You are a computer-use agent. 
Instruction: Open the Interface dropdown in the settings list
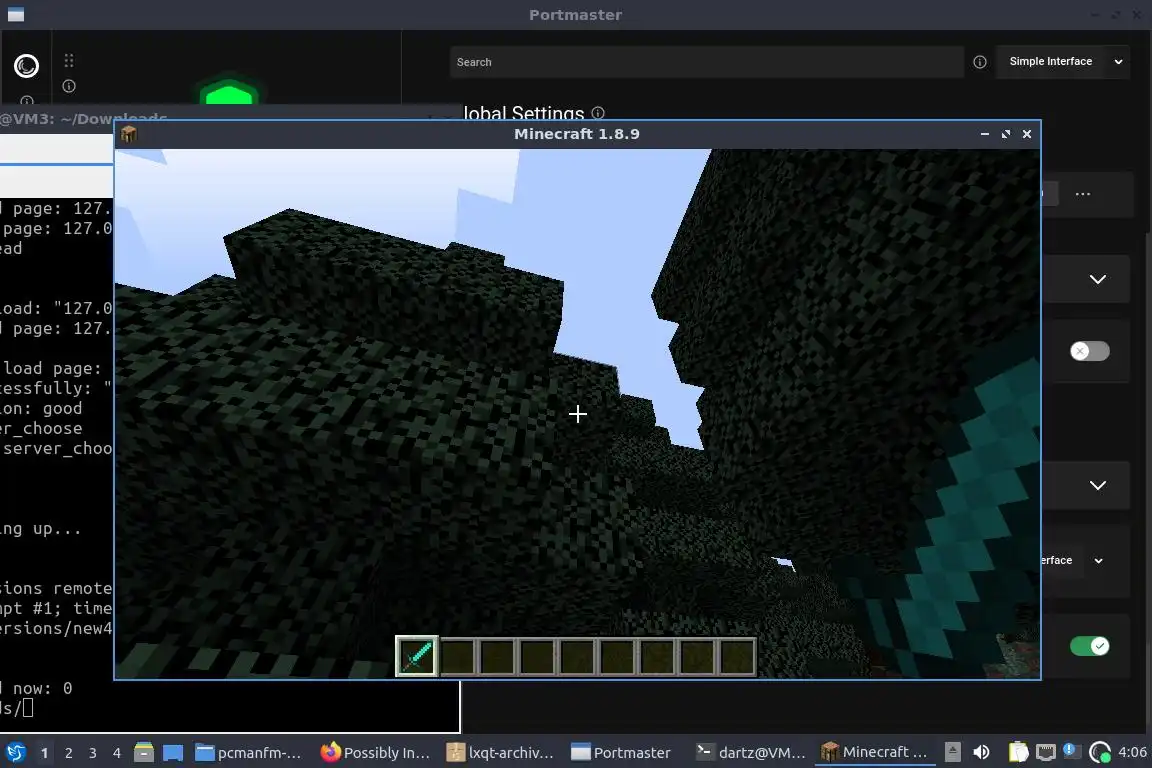point(1071,560)
